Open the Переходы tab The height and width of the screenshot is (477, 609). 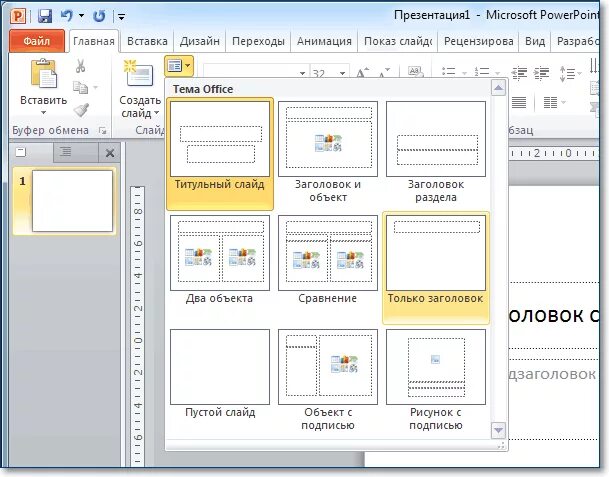pyautogui.click(x=258, y=41)
